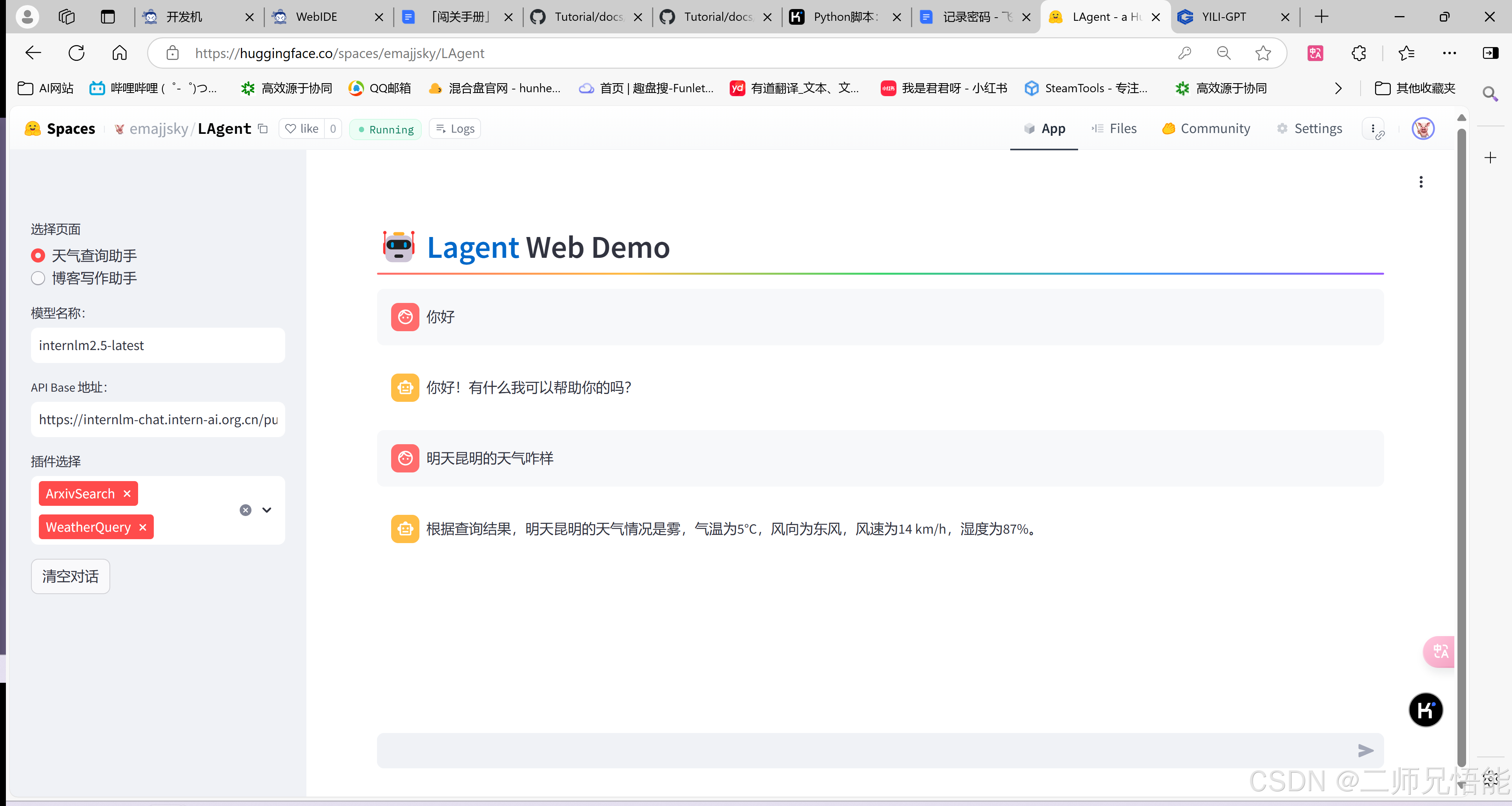The width and height of the screenshot is (1512, 806).
Task: Copy the space name with copy icon
Action: pos(262,129)
